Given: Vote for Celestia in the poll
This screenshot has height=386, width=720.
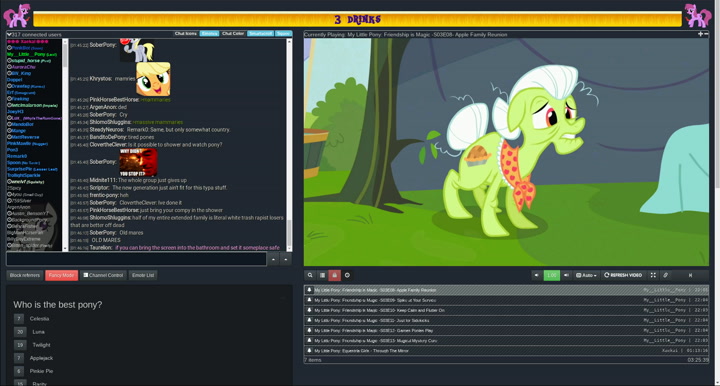Looking at the screenshot, I should coord(19,319).
